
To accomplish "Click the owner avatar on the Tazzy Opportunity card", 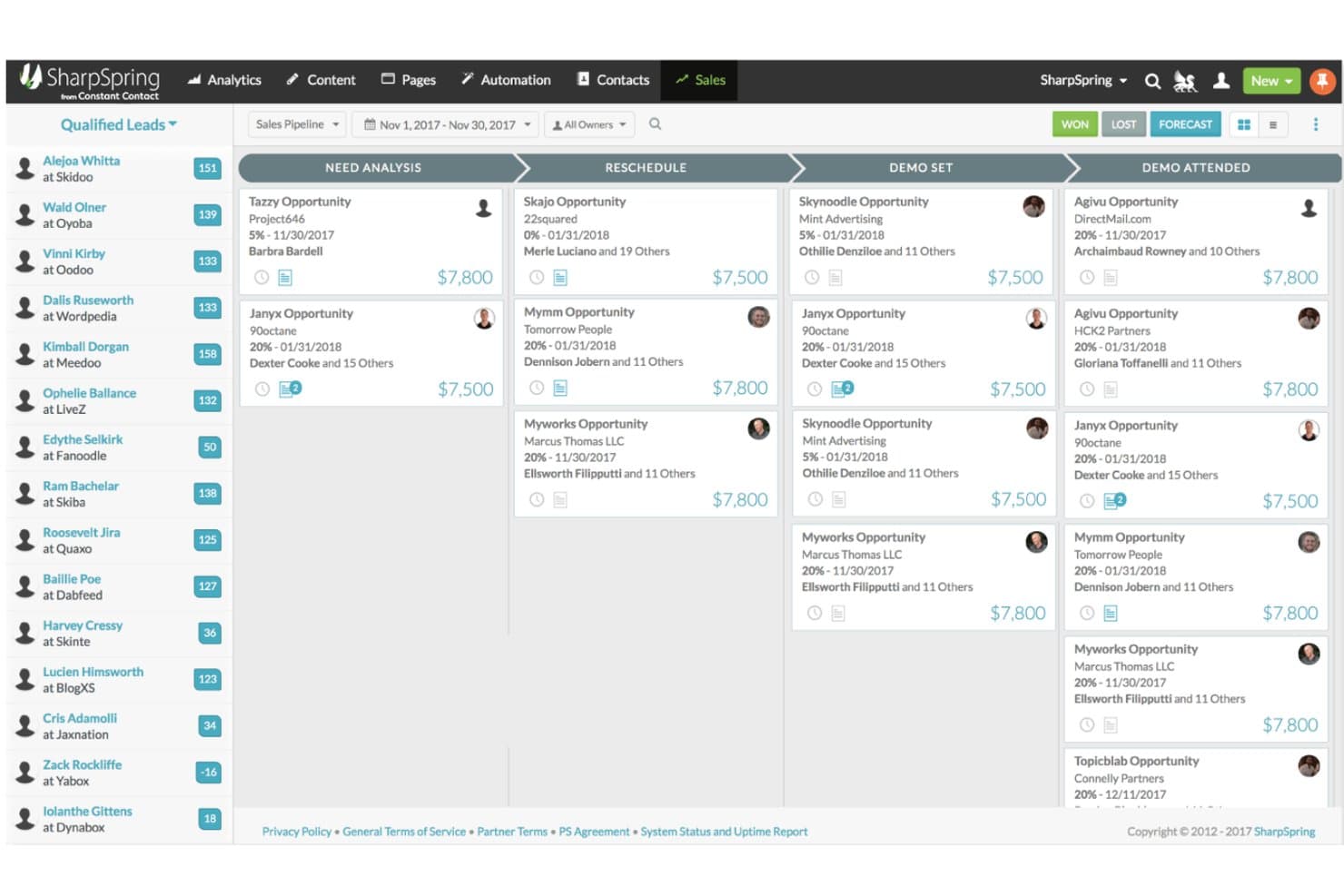I will tap(484, 208).
